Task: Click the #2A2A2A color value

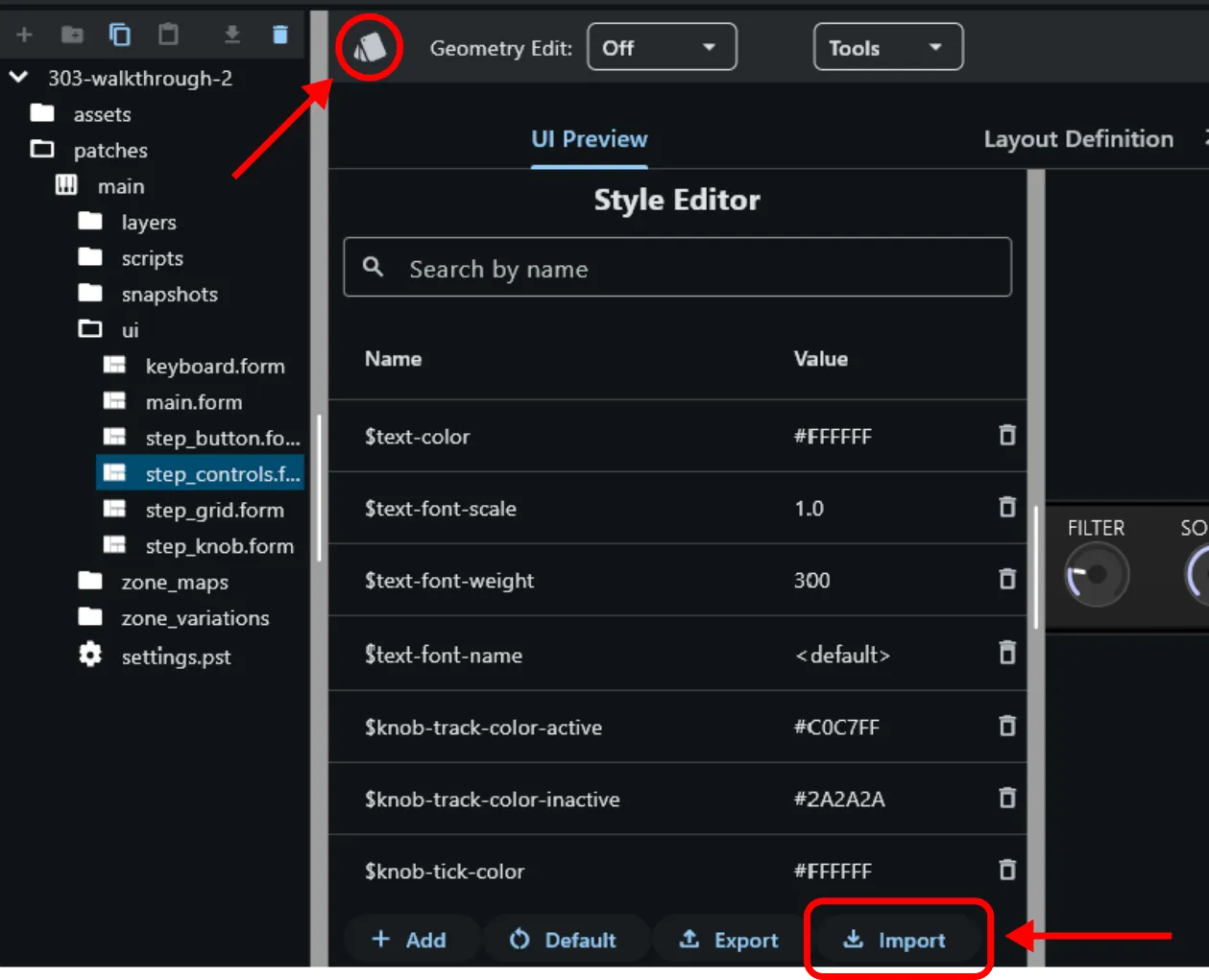Action: click(x=839, y=800)
